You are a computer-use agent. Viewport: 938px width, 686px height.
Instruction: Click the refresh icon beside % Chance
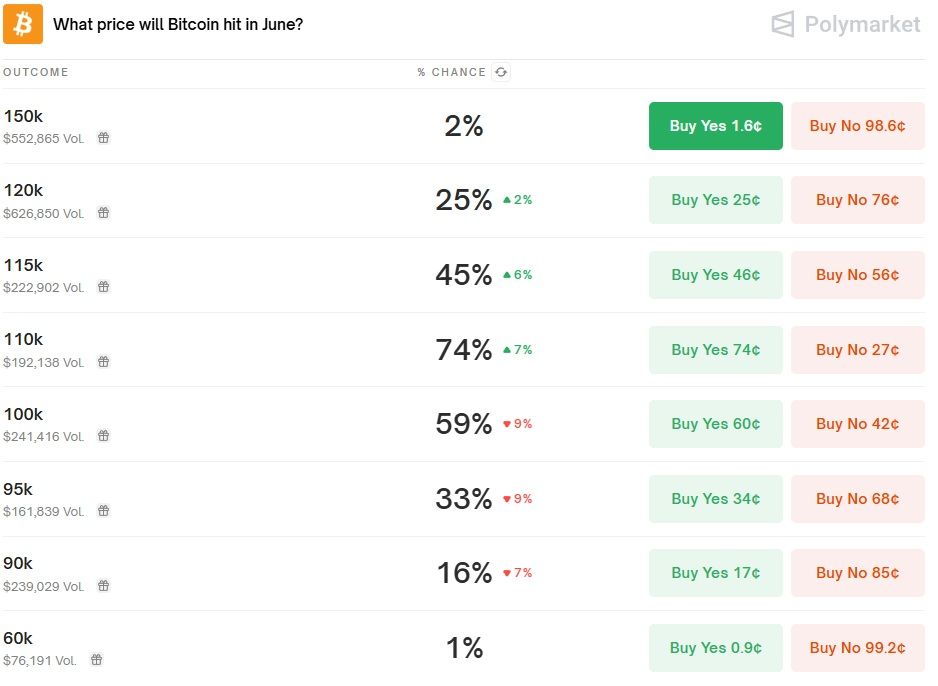pyautogui.click(x=501, y=72)
